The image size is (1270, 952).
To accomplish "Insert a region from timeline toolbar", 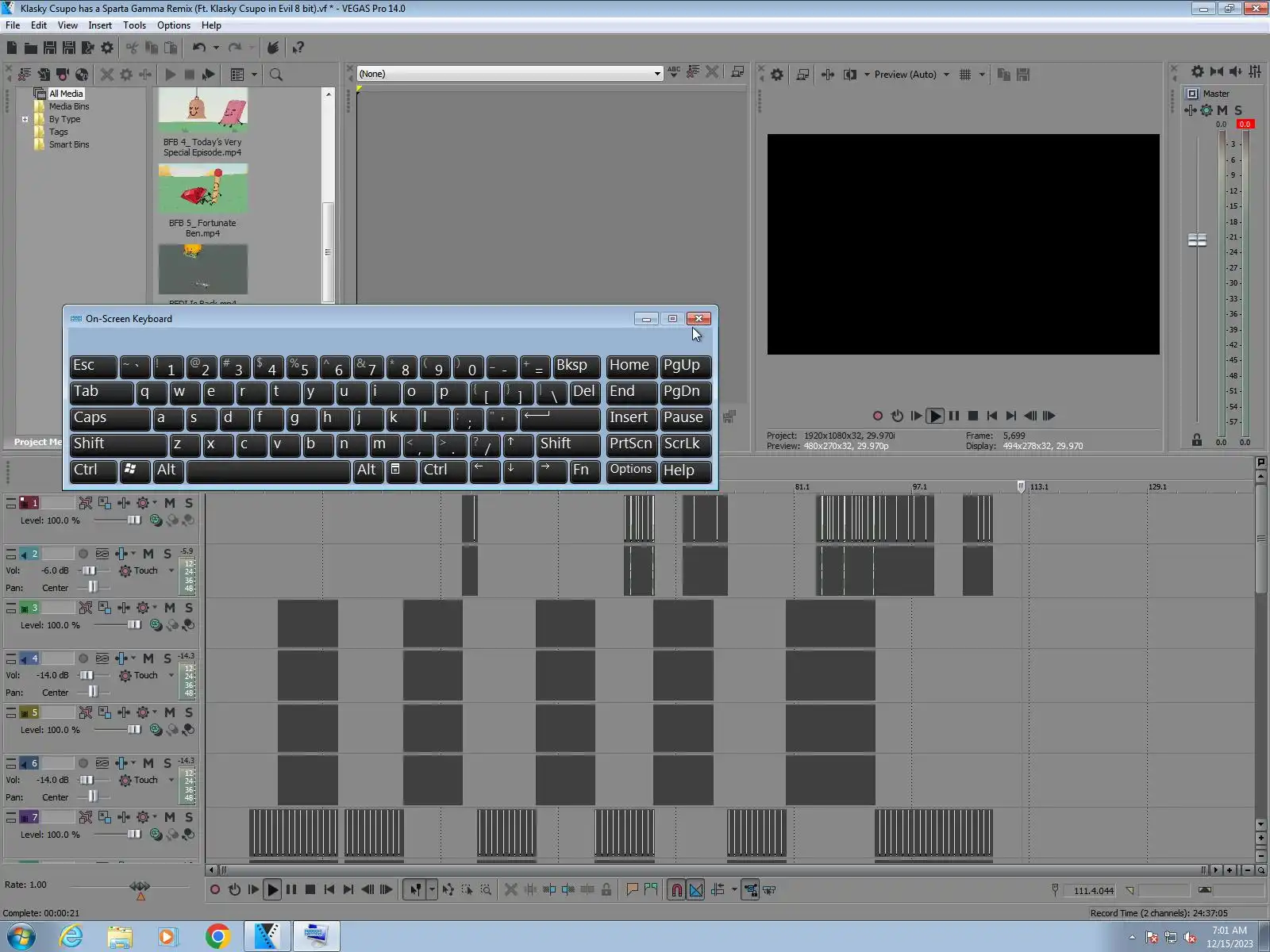I will coord(651,890).
